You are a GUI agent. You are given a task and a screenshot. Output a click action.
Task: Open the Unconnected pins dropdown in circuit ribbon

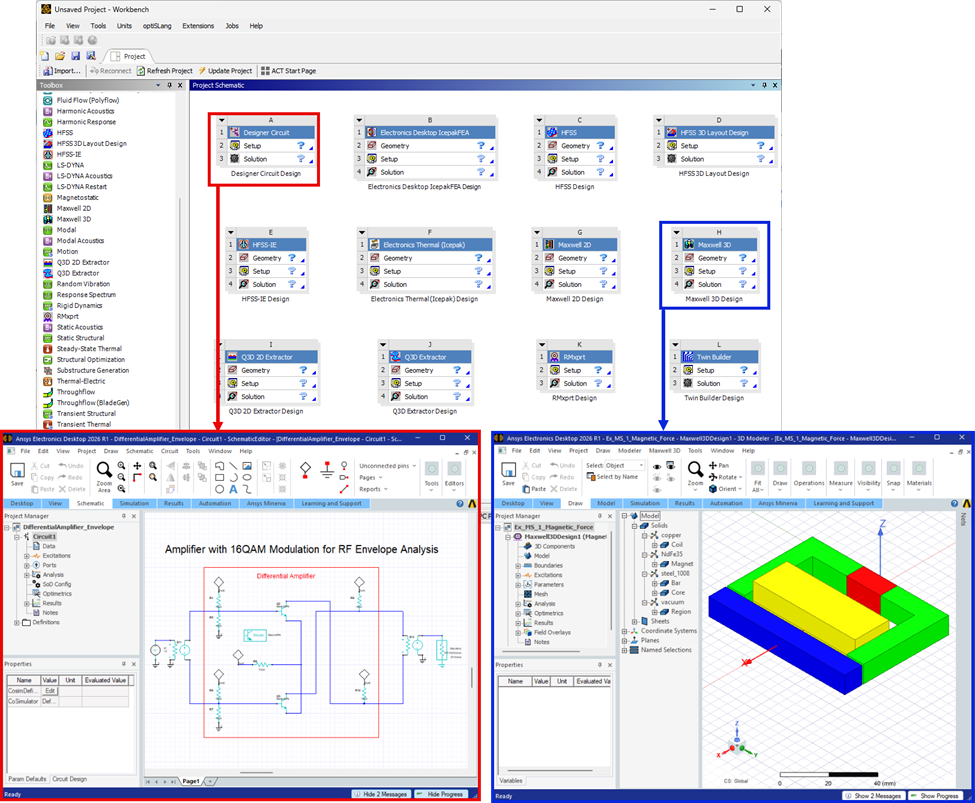tap(387, 465)
